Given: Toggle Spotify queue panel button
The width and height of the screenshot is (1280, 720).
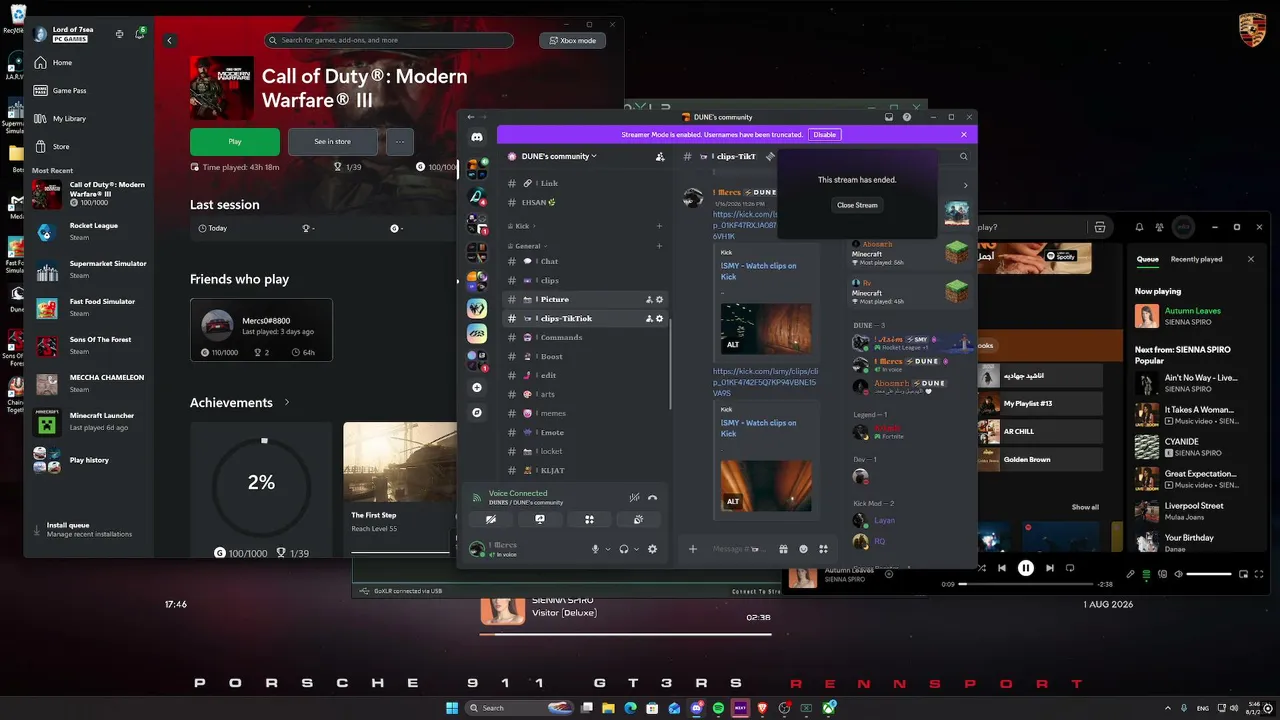Looking at the screenshot, I should [x=1147, y=574].
